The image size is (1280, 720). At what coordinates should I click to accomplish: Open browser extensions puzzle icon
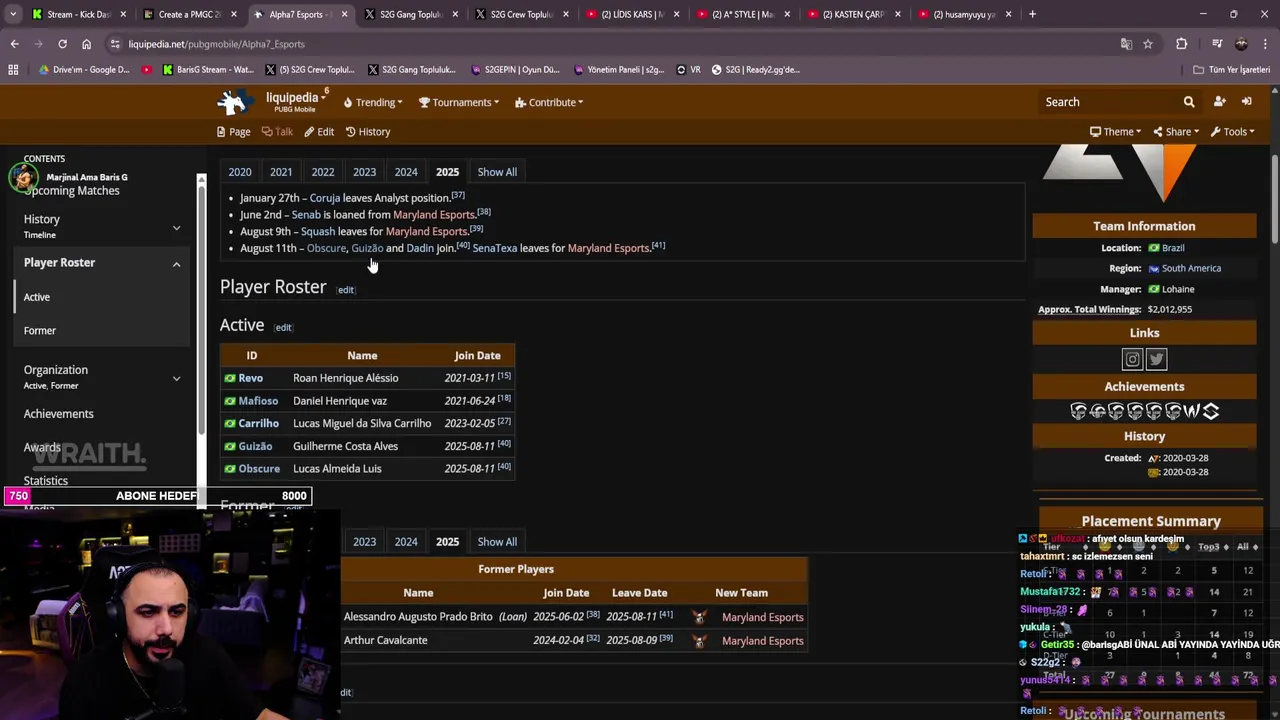(x=1181, y=44)
